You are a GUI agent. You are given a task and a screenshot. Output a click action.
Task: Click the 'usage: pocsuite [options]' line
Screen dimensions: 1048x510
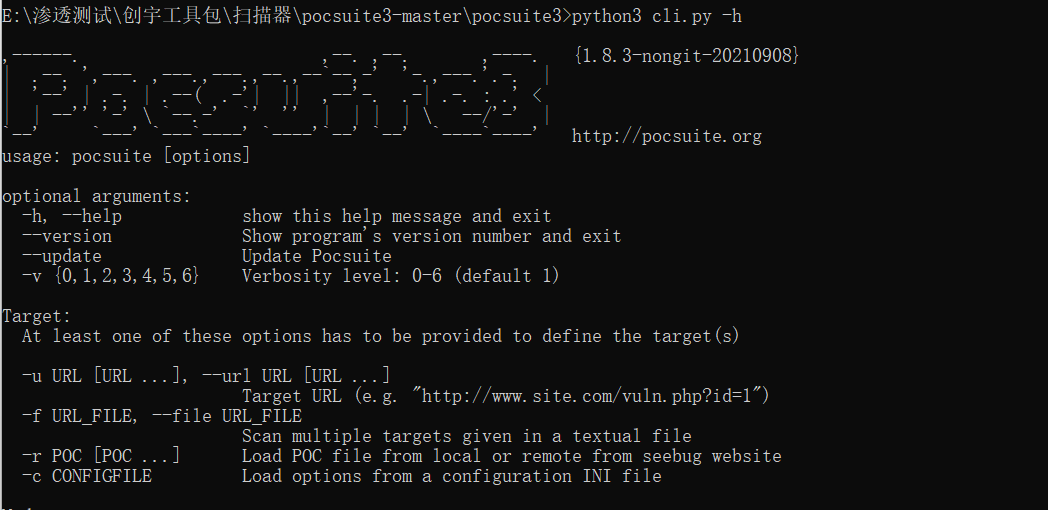point(126,156)
